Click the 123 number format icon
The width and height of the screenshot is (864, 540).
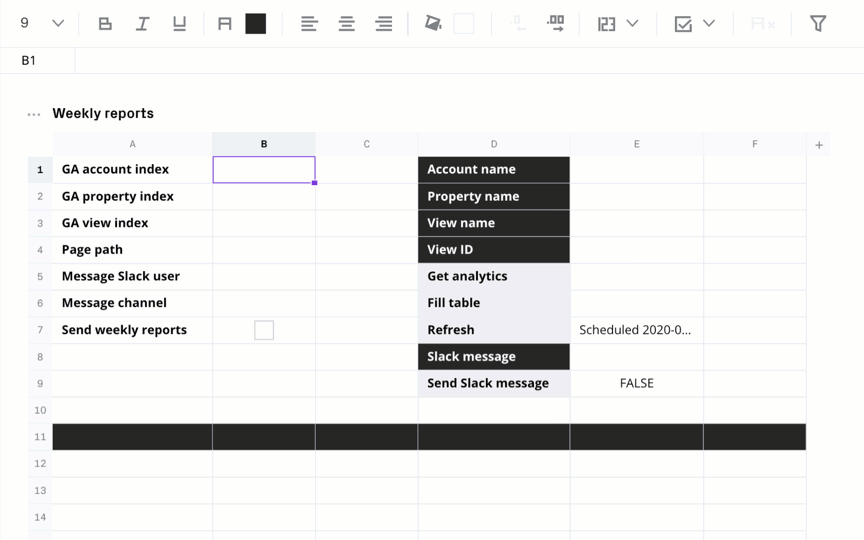click(x=606, y=24)
